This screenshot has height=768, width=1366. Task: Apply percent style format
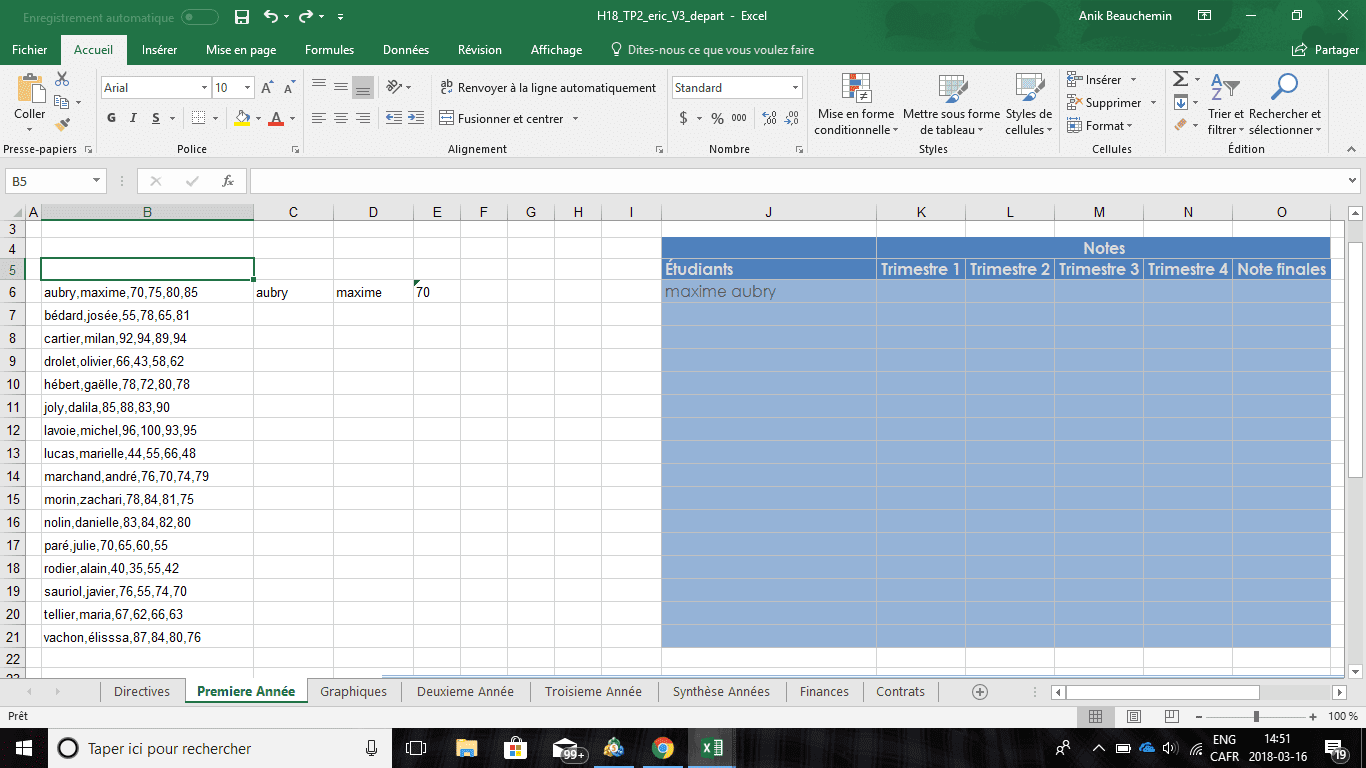point(717,118)
